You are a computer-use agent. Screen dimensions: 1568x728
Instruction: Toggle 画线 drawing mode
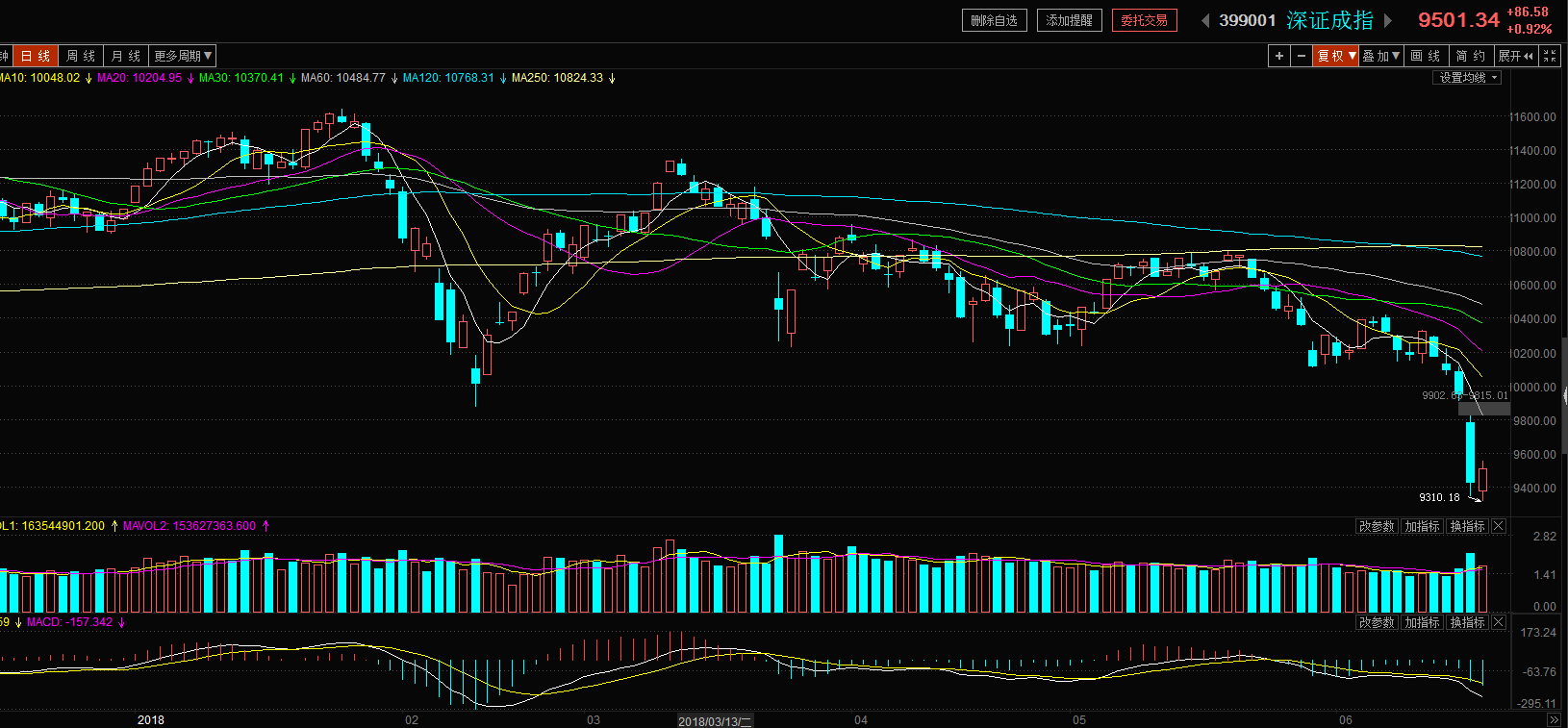[1426, 56]
